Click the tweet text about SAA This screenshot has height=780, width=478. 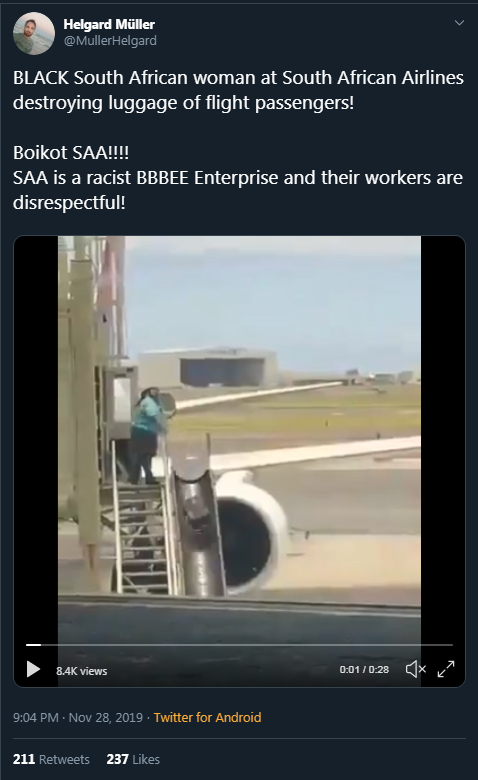238,140
